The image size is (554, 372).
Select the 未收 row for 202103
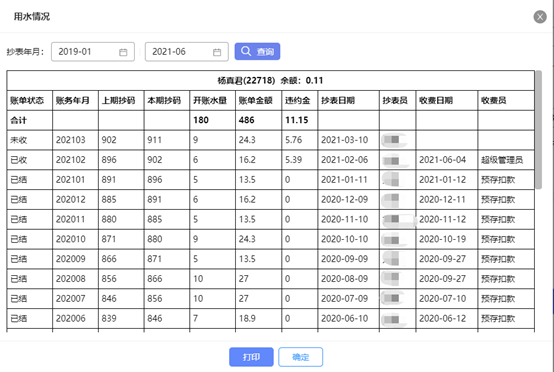(271, 140)
